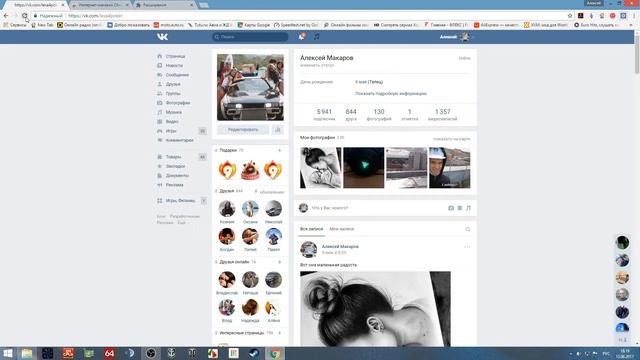640x360 pixels.
Task: Switch to the Мои записи tab
Action: (342, 229)
